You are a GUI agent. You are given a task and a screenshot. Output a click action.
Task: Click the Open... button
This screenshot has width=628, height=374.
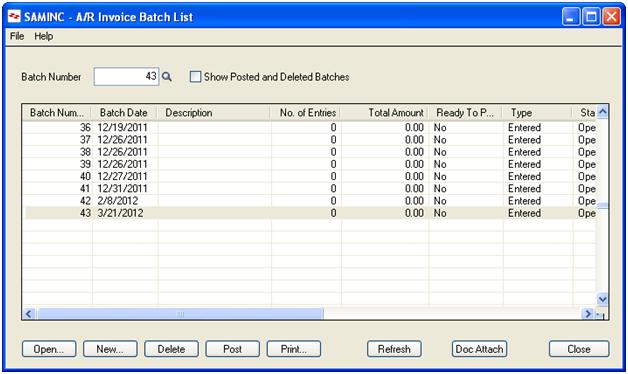click(49, 349)
